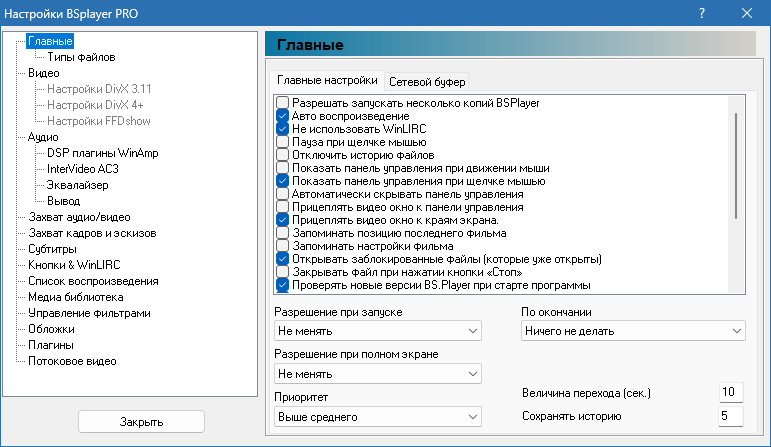Toggle Прицеплять видео окно к краям экрана
Viewport: 771px width, 447px height.
tap(282, 220)
